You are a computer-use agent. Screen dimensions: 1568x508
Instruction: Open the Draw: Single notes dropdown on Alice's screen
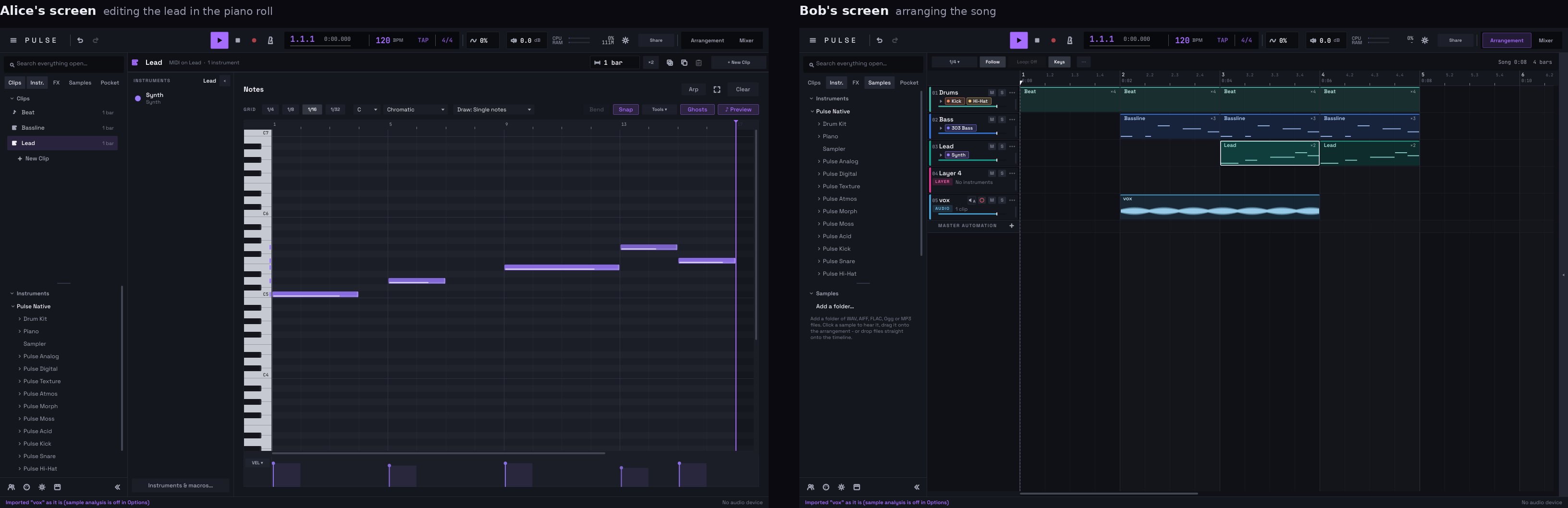point(494,109)
